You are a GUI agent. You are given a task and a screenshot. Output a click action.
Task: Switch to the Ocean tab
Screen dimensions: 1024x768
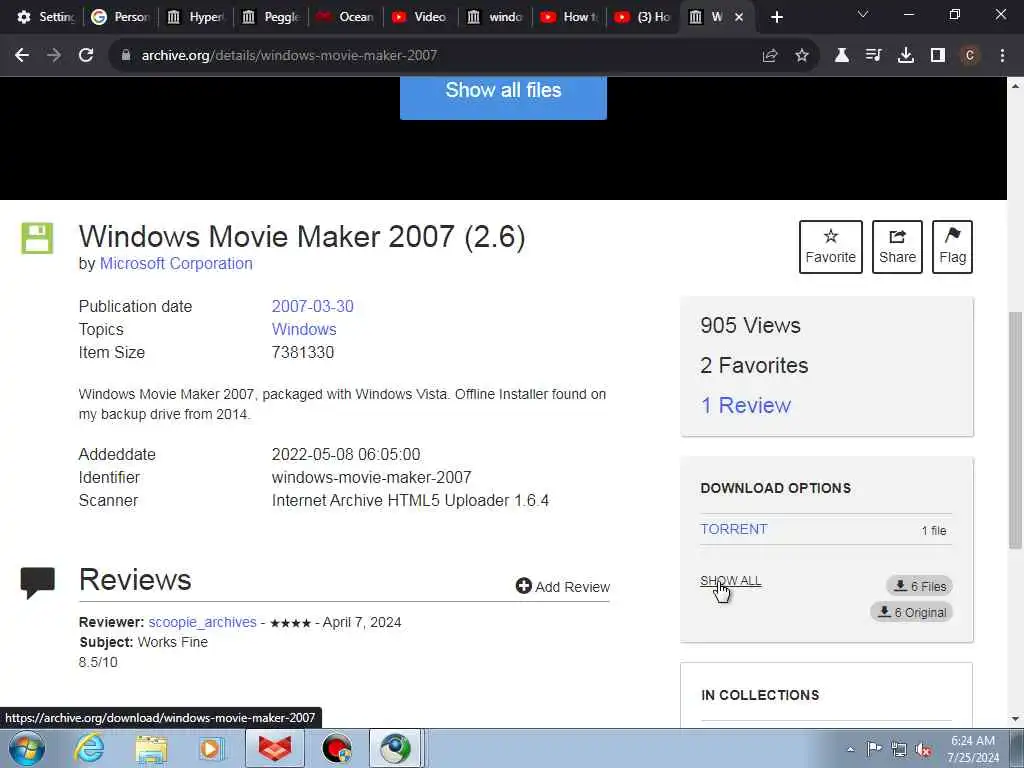[345, 17]
